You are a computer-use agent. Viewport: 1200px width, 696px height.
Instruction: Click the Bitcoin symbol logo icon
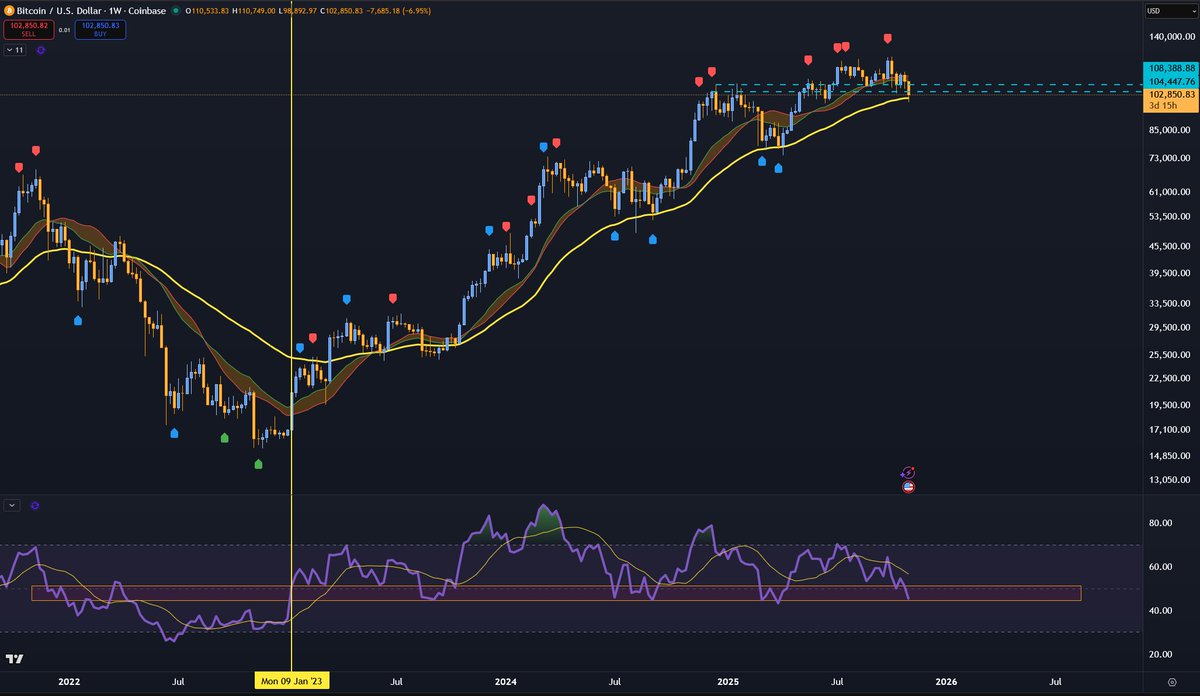(9, 9)
